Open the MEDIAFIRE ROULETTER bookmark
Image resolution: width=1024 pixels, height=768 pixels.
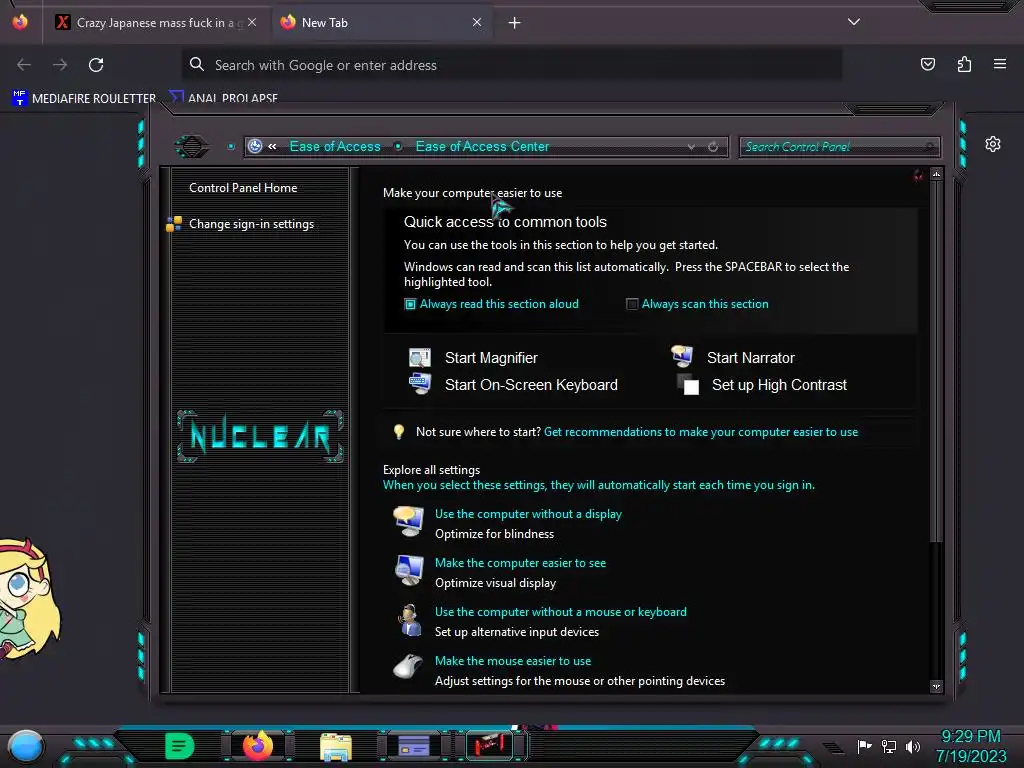84,98
